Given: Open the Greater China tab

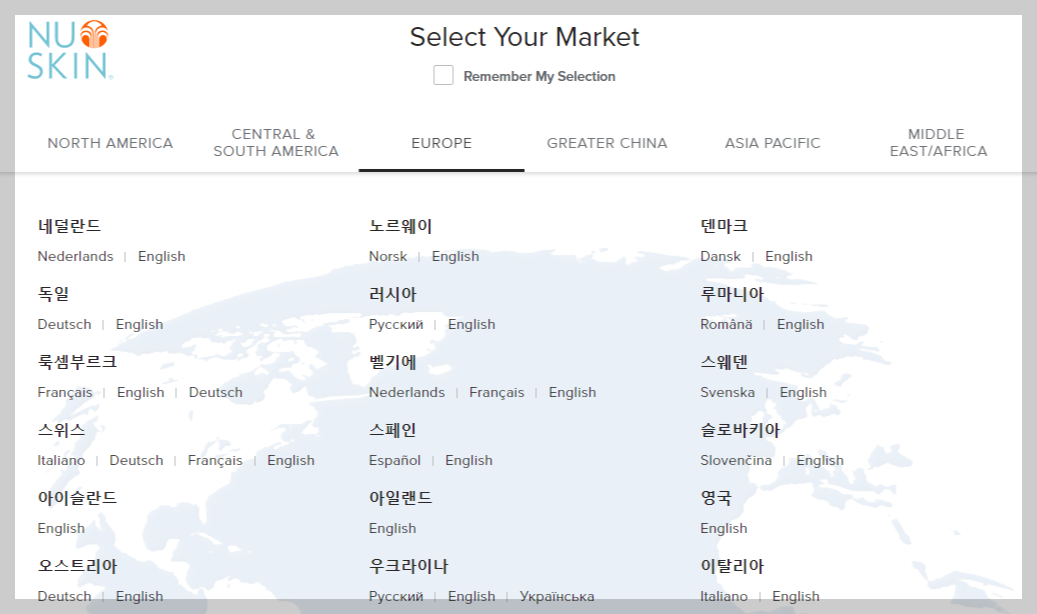Looking at the screenshot, I should tap(607, 143).
